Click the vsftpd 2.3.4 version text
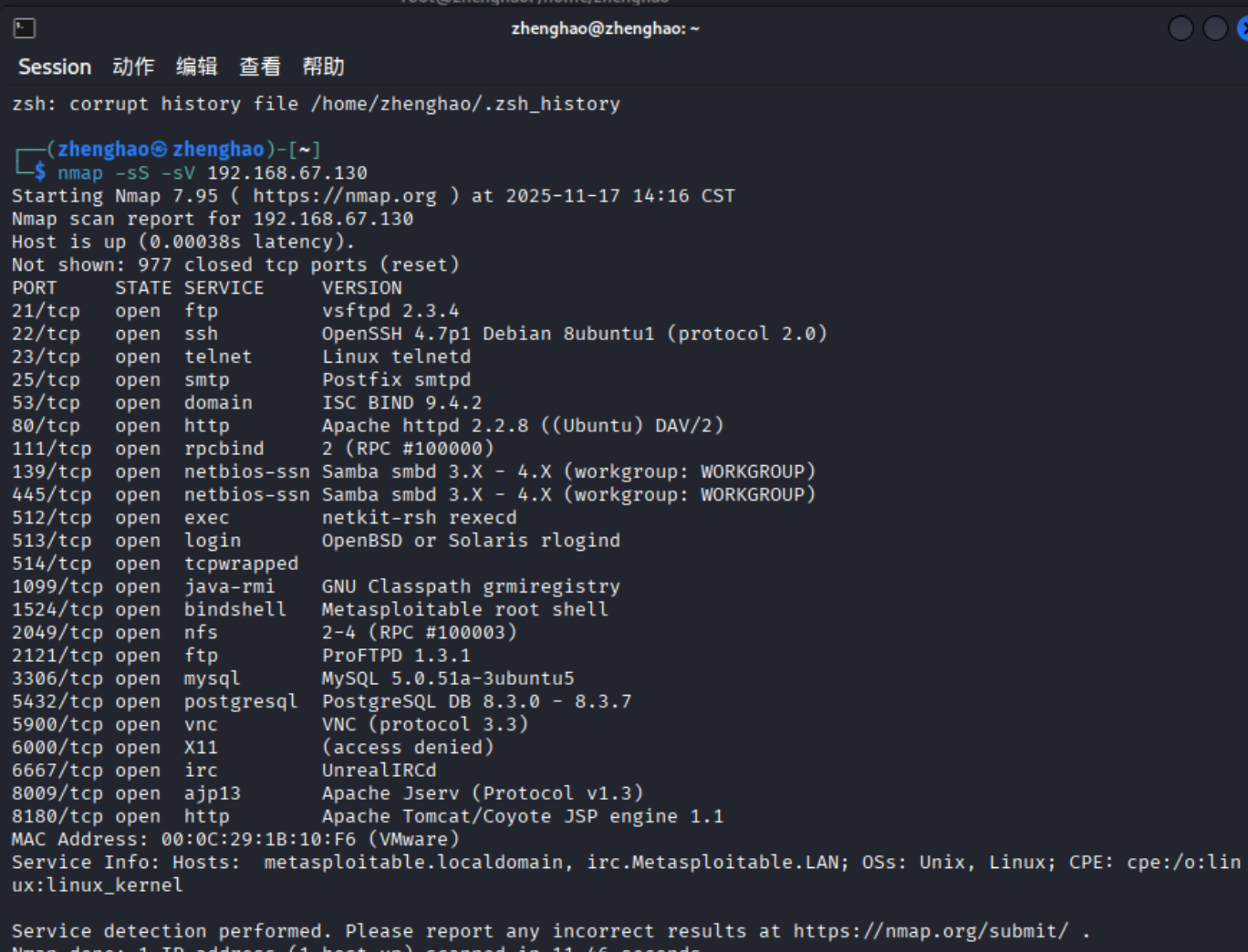Image resolution: width=1248 pixels, height=952 pixels. click(390, 311)
